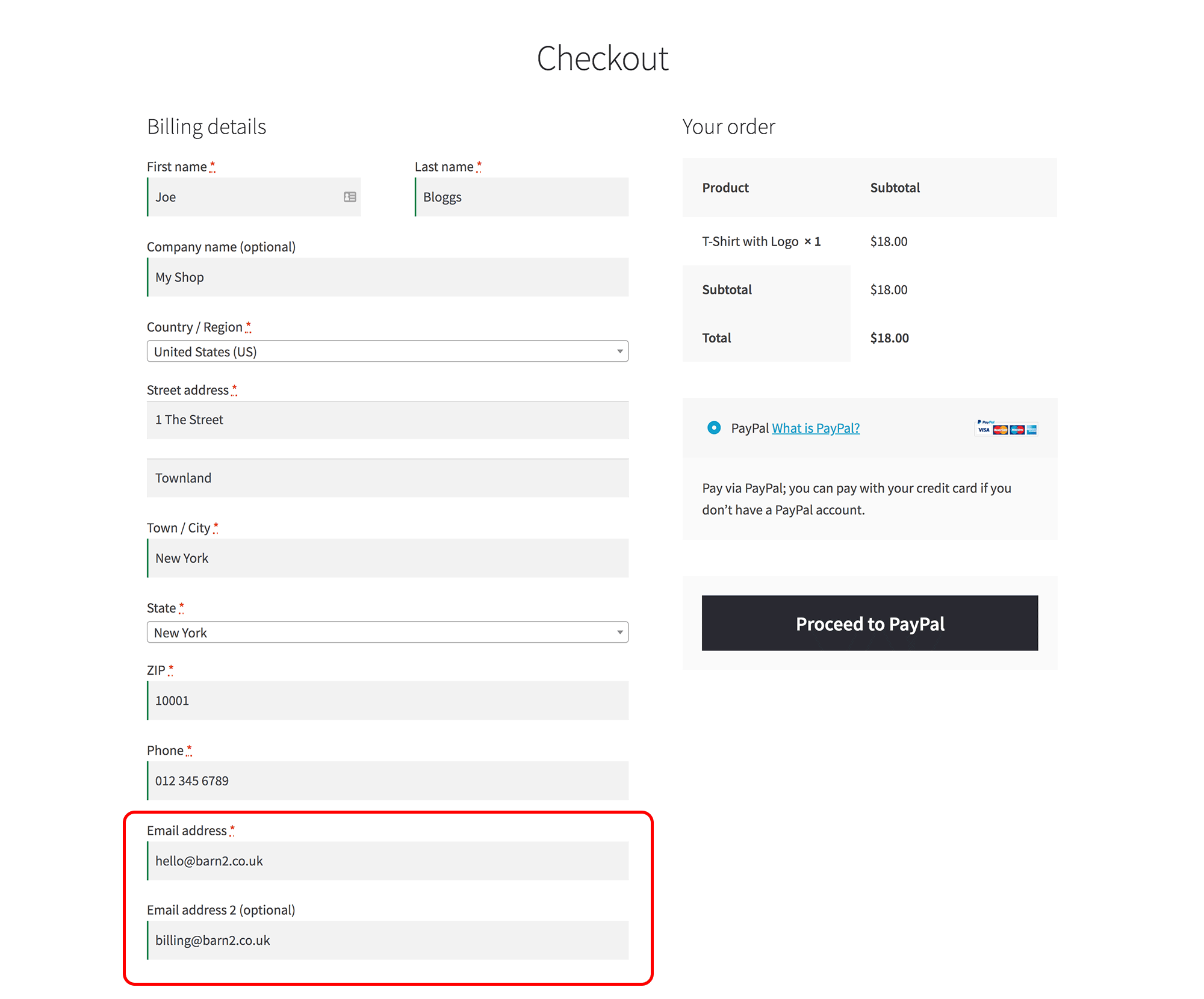
Task: Click the ZIP code field
Action: [x=388, y=701]
